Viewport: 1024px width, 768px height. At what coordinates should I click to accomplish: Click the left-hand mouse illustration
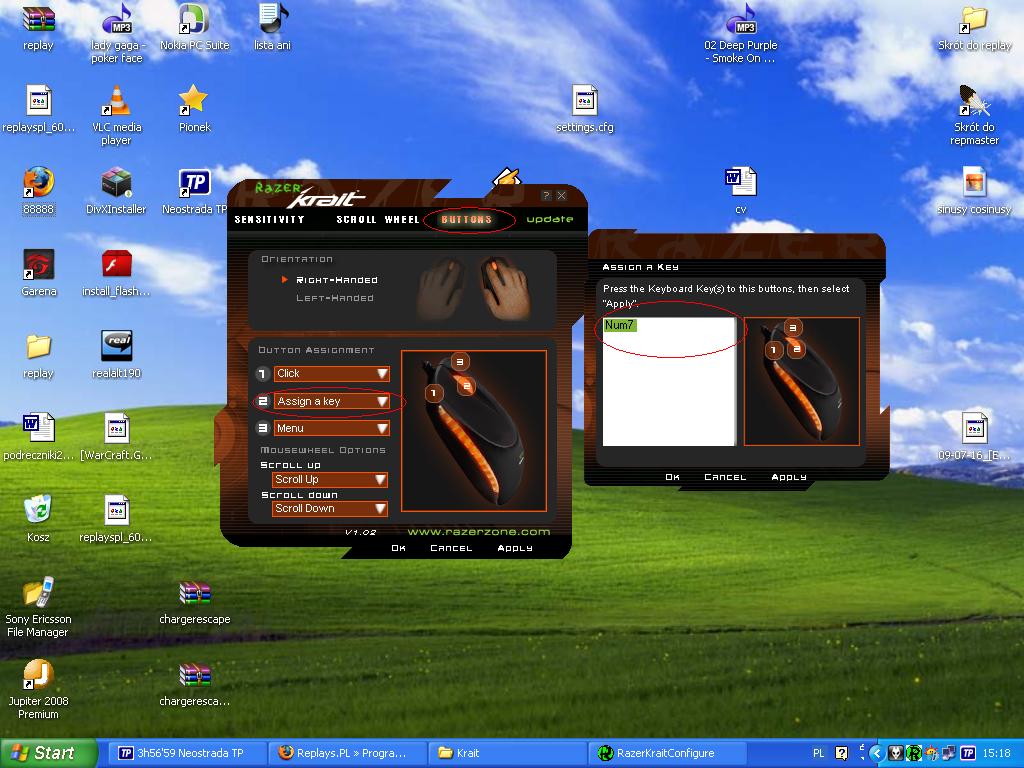click(441, 289)
